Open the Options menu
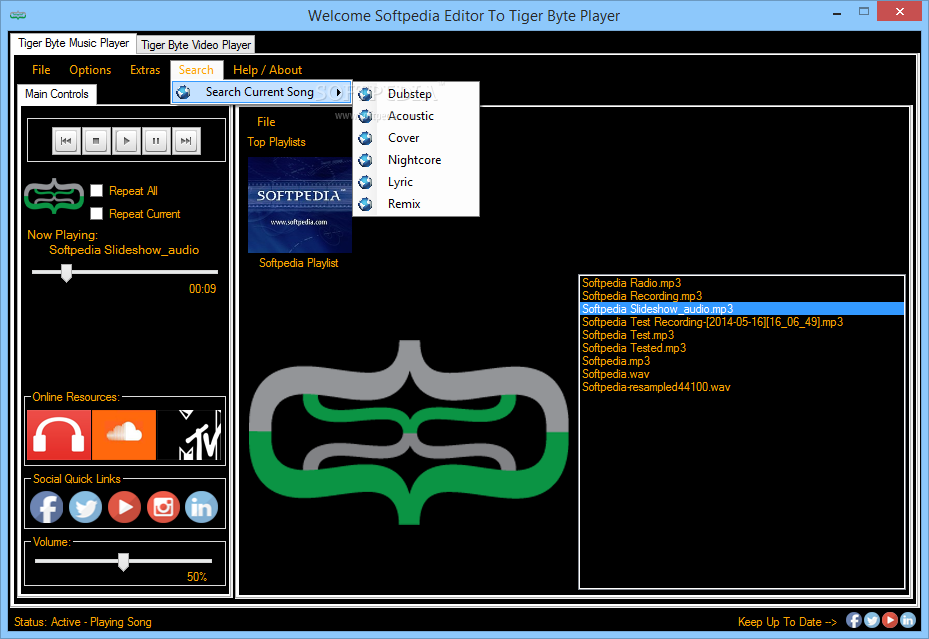Viewport: 929px width, 639px height. [x=90, y=70]
